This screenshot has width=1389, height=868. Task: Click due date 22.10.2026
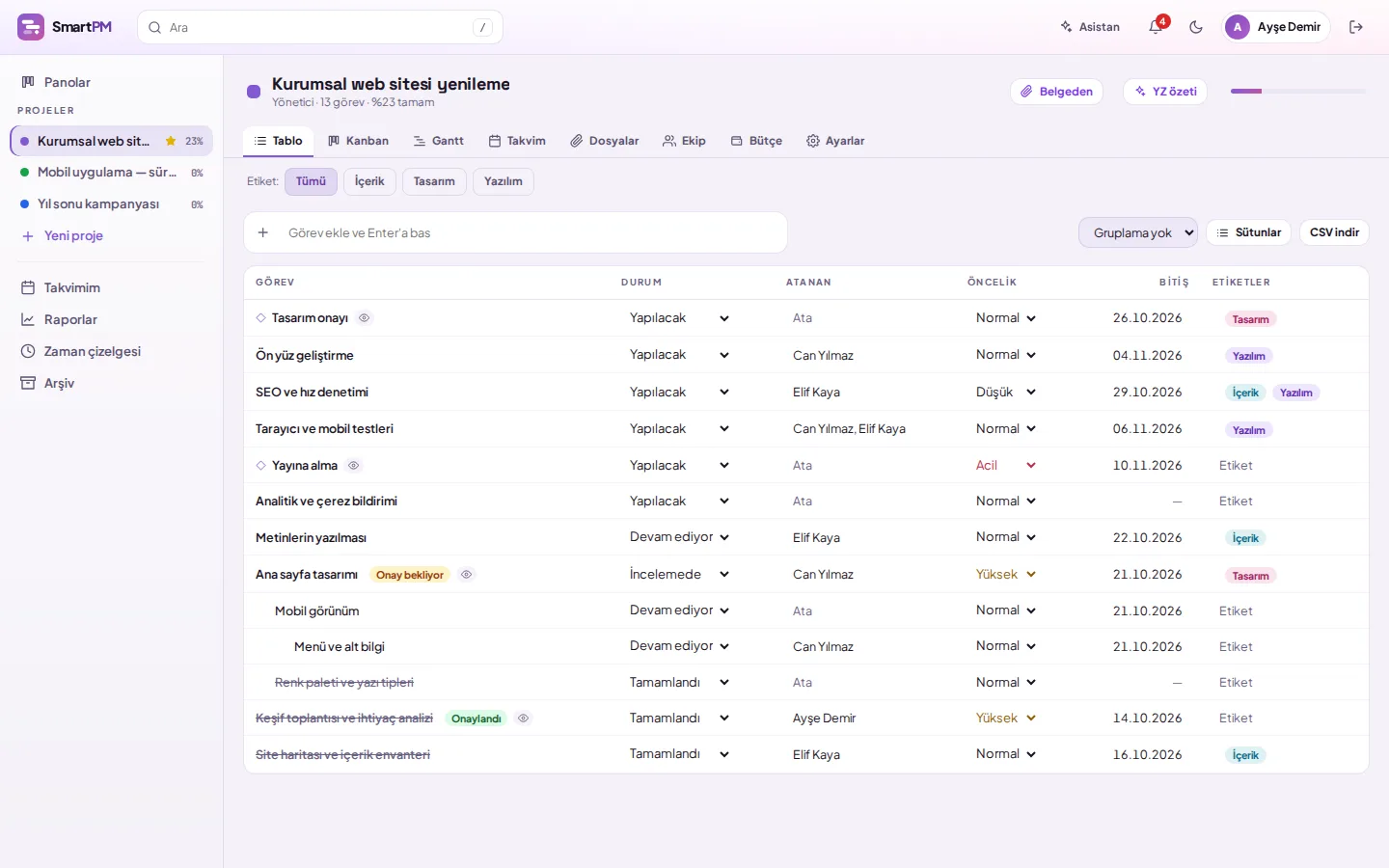1148,537
